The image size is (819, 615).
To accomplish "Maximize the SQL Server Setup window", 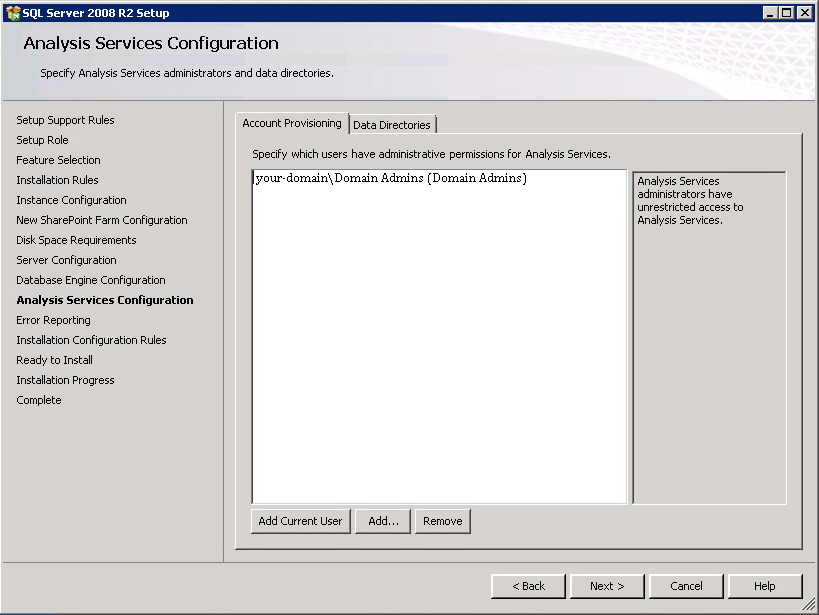I will [787, 13].
